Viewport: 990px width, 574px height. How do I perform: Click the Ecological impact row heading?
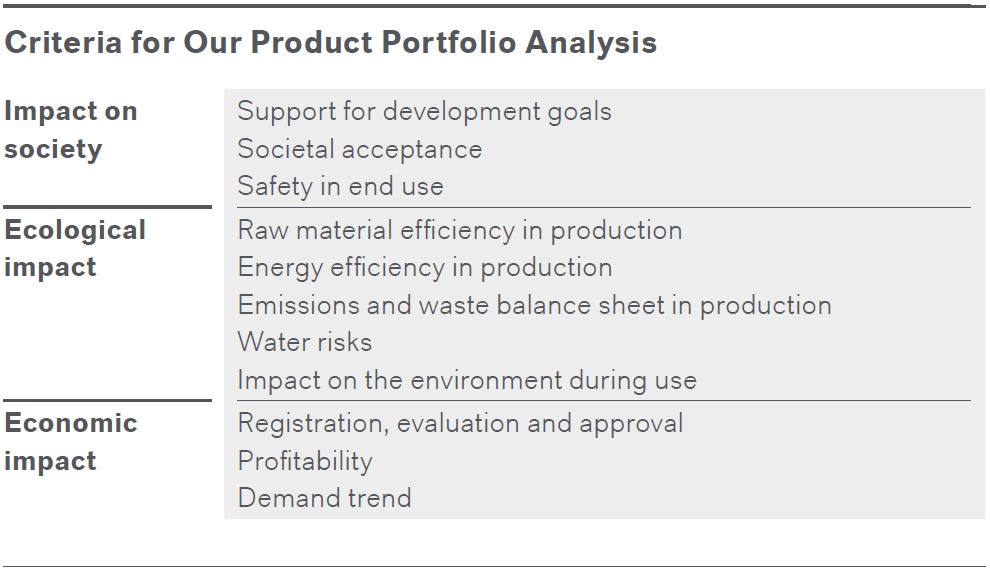point(75,249)
